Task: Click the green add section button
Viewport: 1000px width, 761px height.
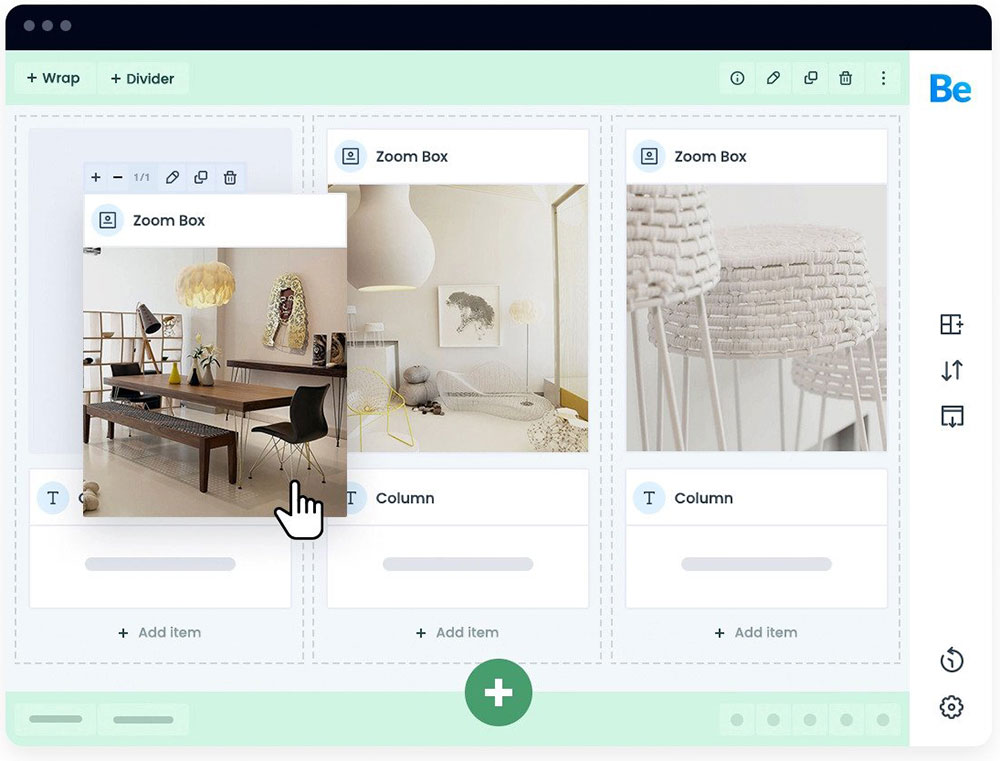Action: [498, 692]
